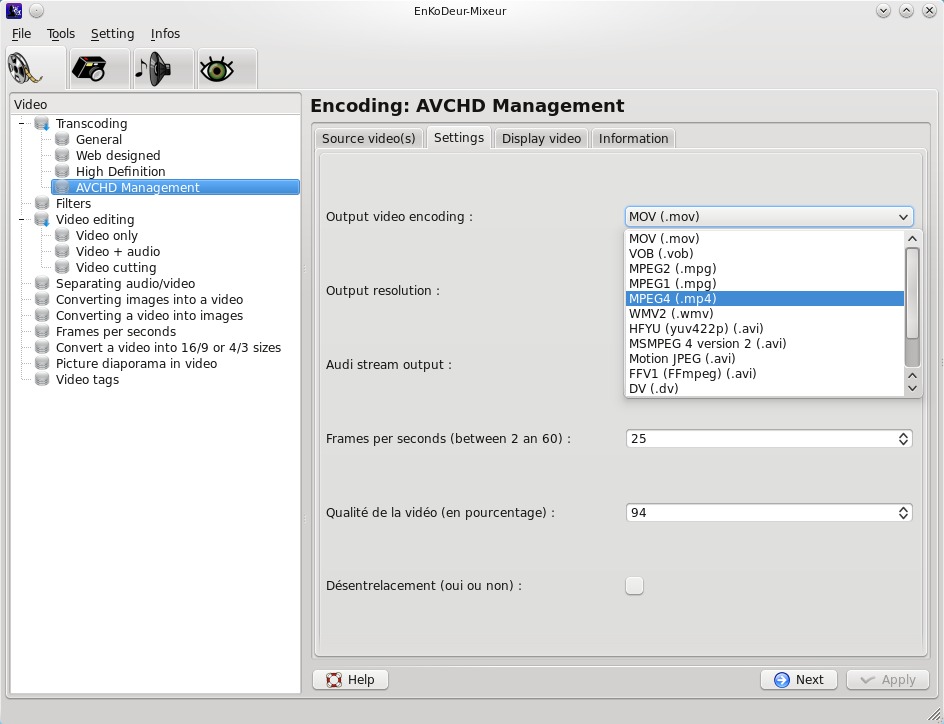This screenshot has width=944, height=724.
Task: Open the Infos menu
Action: click(x=165, y=34)
